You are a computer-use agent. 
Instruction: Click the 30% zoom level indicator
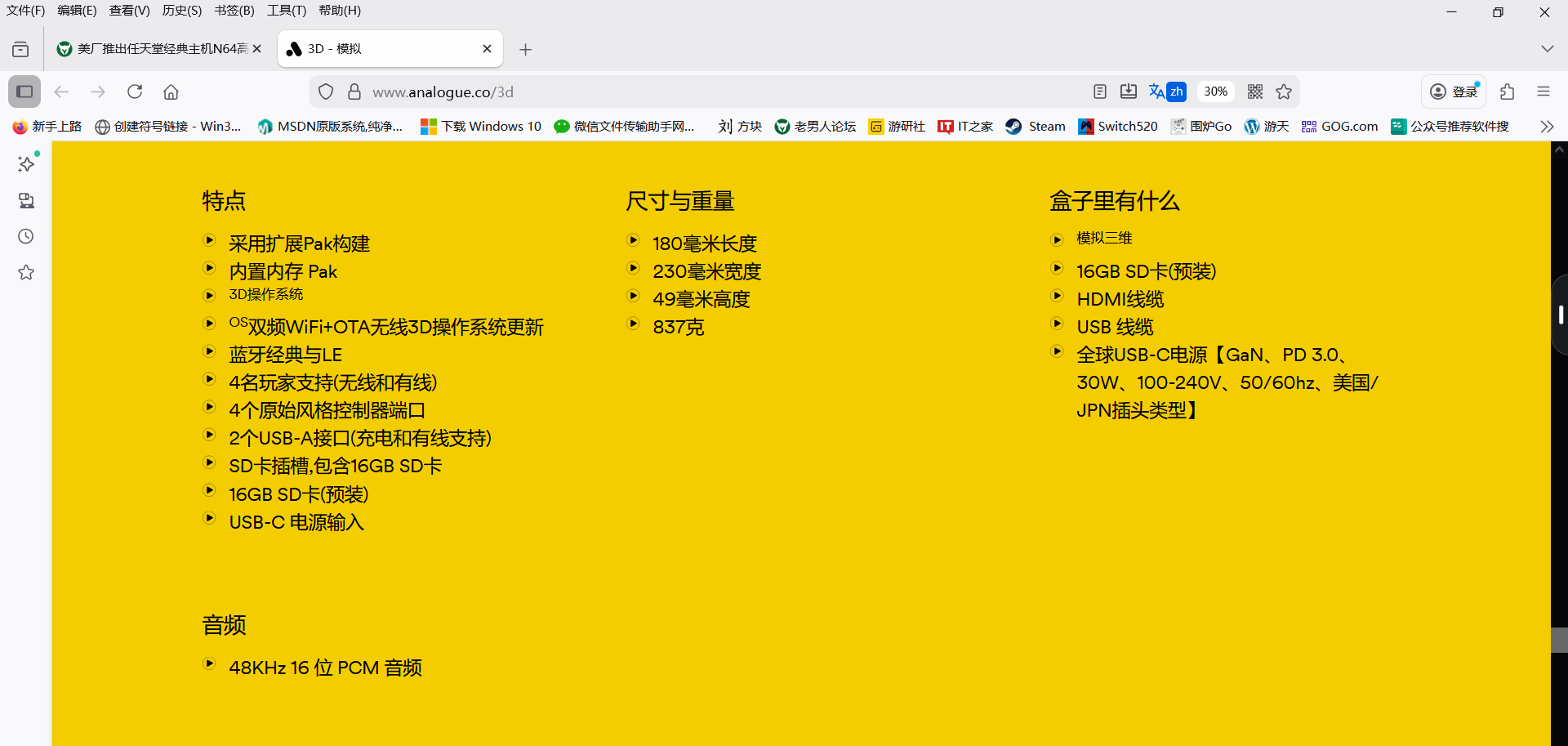[x=1215, y=92]
